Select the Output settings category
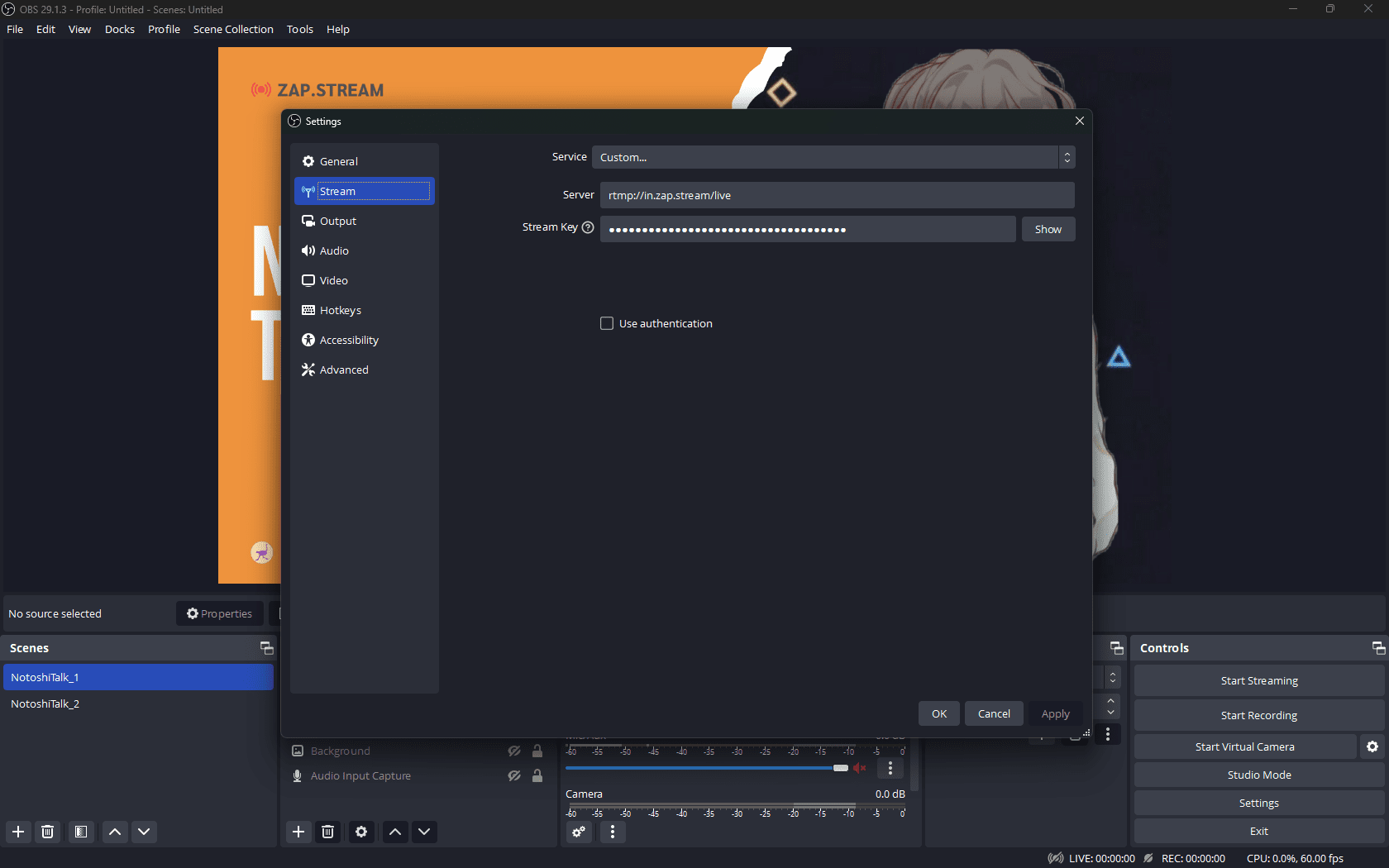The image size is (1389, 868). (x=364, y=221)
